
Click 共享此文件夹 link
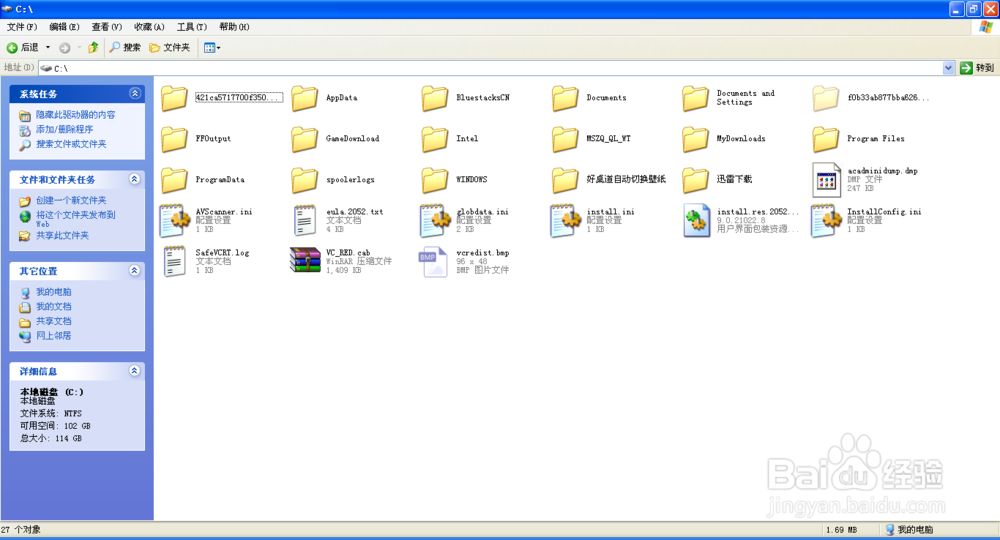pyautogui.click(x=62, y=235)
